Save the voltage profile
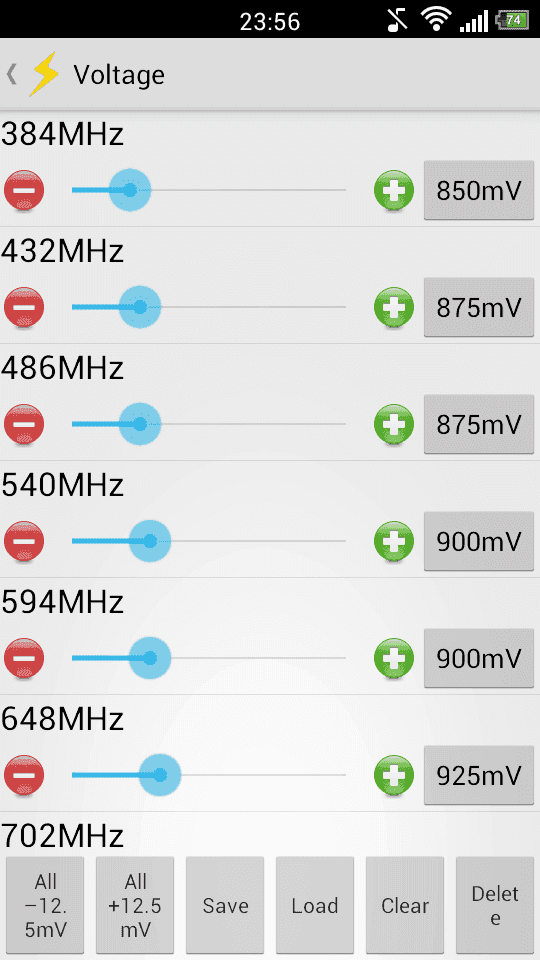 click(x=225, y=905)
